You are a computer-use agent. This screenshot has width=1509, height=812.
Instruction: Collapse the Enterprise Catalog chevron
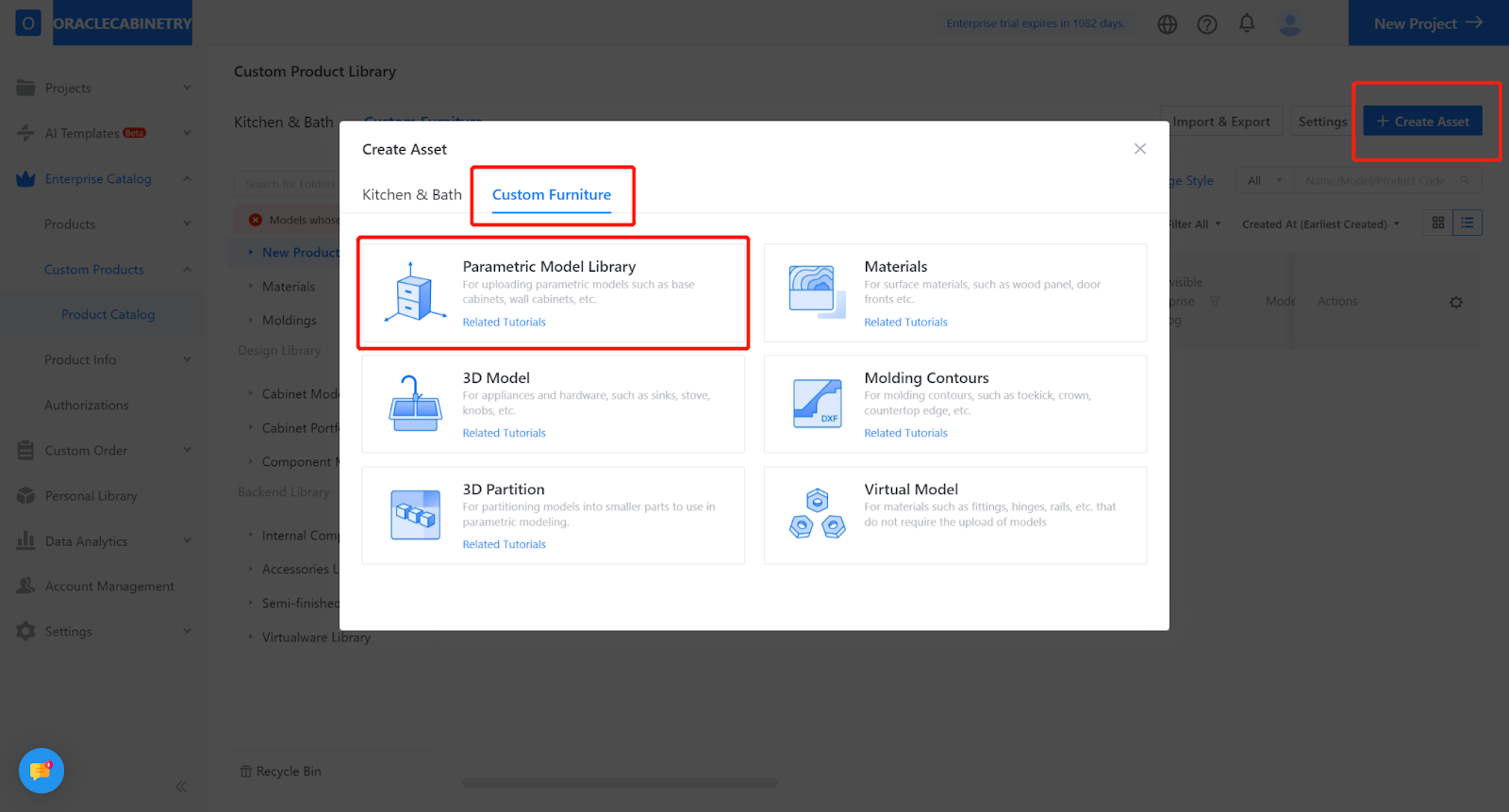click(x=187, y=178)
